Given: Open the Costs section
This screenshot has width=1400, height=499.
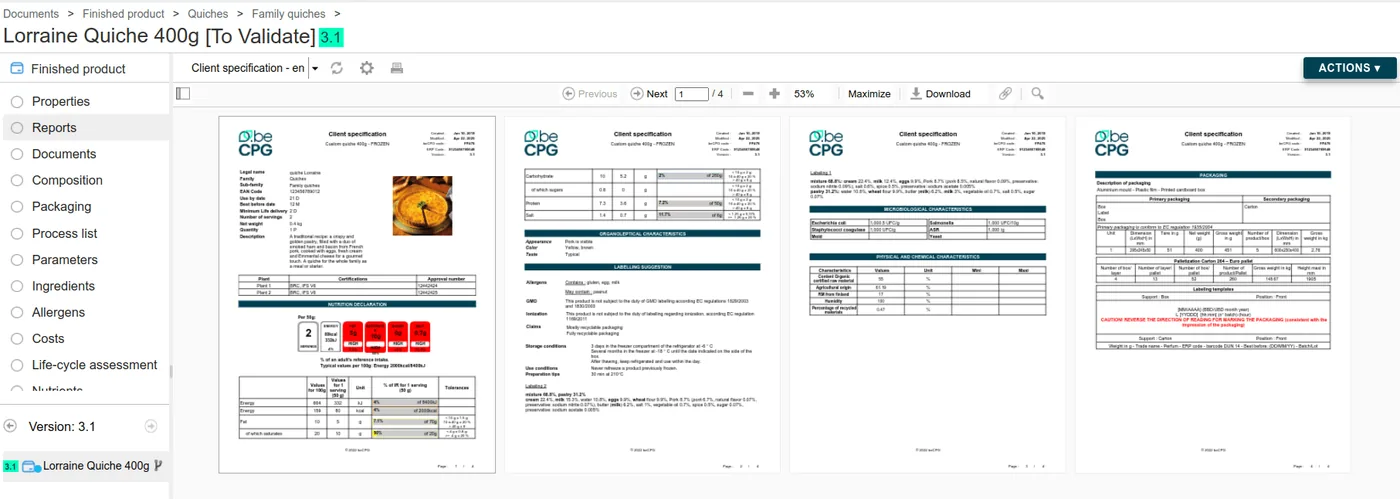Looking at the screenshot, I should [x=48, y=339].
